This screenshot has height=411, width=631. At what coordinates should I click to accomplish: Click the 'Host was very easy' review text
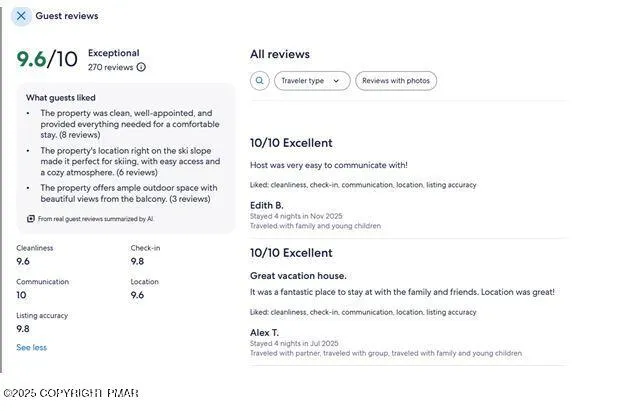pos(328,165)
